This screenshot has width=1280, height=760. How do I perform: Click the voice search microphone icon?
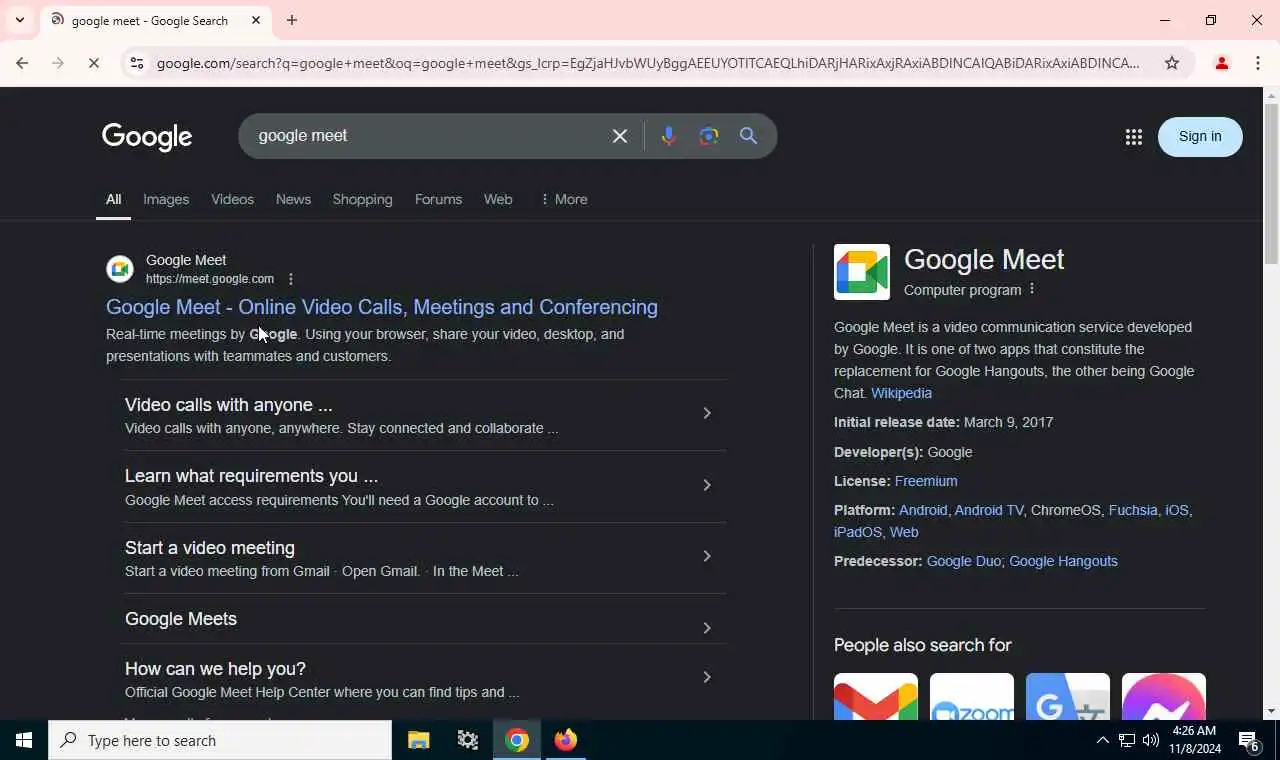point(668,136)
